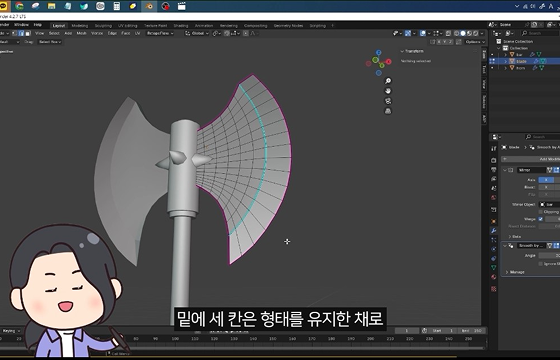Toggle the X axis button in Mirror Axis
Screen dimensions: 560x360
(x=546, y=180)
